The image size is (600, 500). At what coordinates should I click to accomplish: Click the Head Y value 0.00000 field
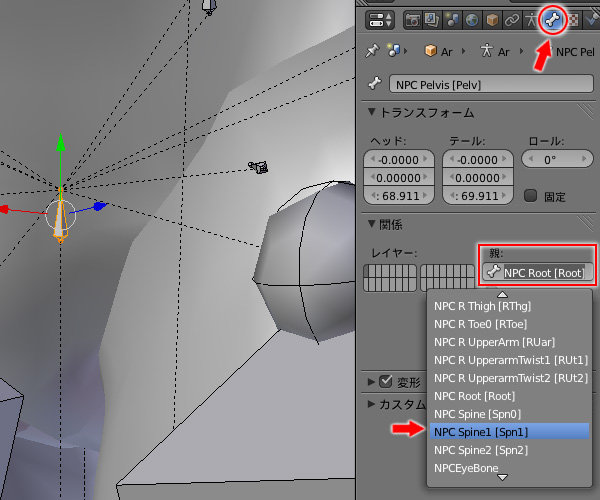click(399, 178)
